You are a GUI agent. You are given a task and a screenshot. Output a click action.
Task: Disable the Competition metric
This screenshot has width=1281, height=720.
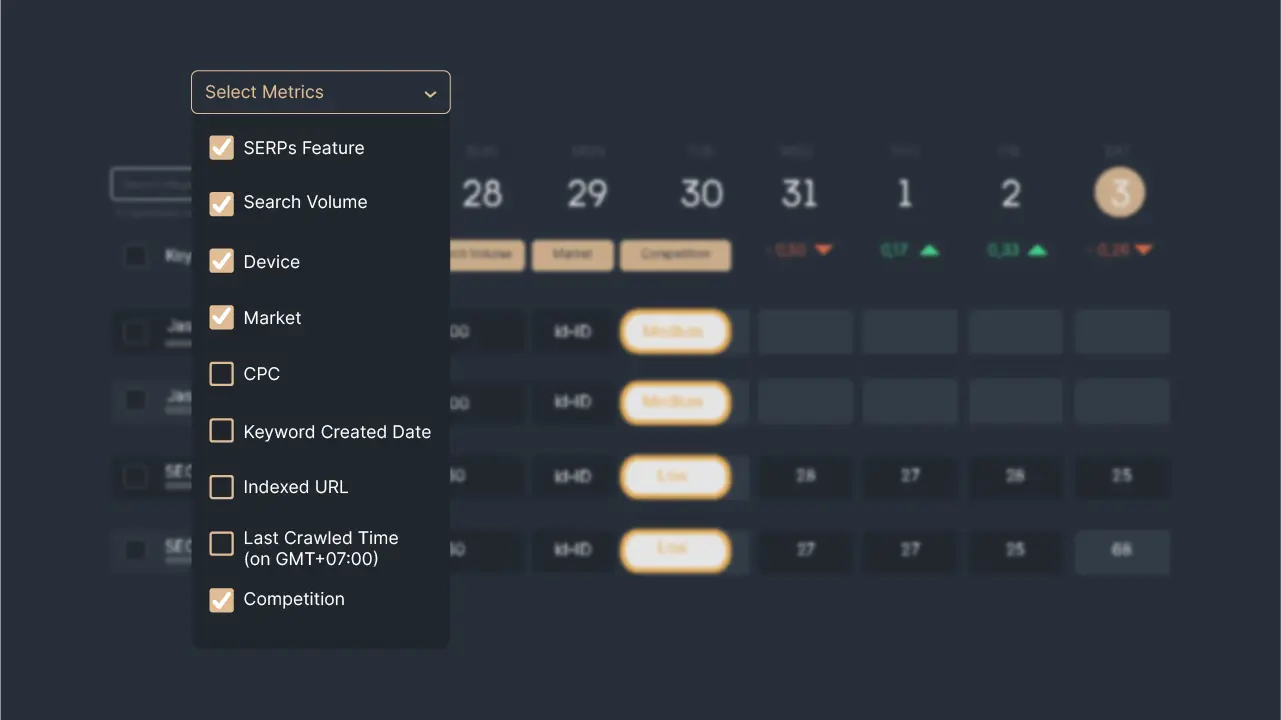click(x=221, y=599)
